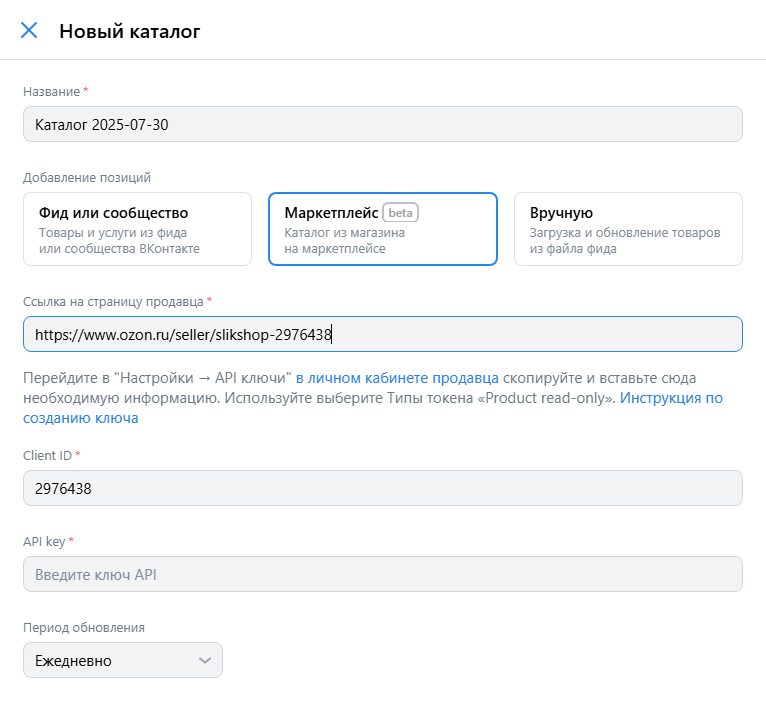
Task: Open the Период обновления dropdown
Action: pos(123,660)
